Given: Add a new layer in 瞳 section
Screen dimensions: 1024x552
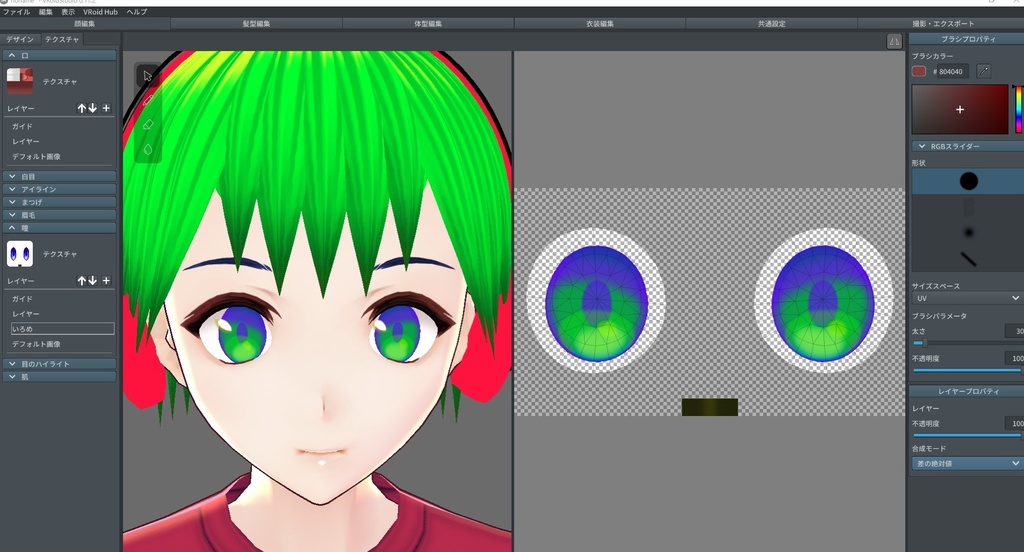Looking at the screenshot, I should [x=106, y=281].
